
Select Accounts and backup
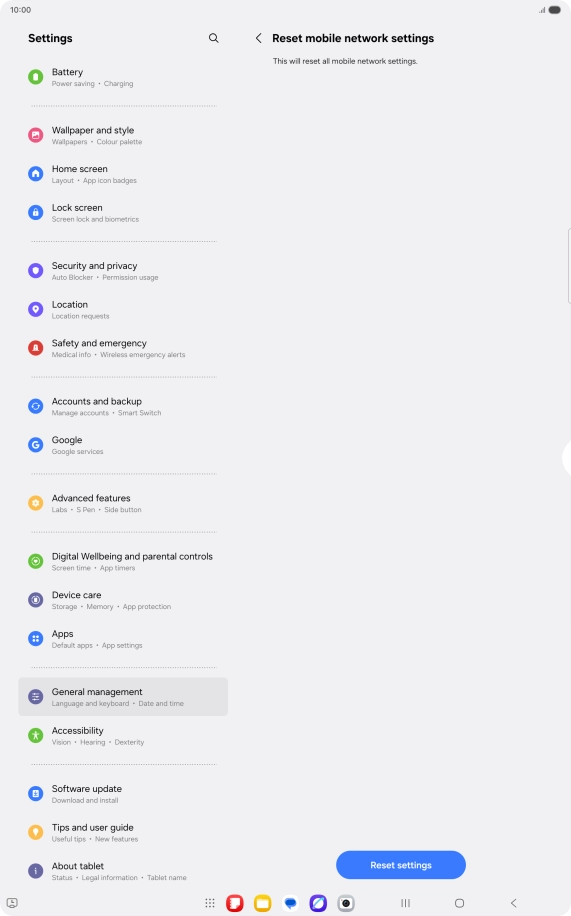click(123, 406)
